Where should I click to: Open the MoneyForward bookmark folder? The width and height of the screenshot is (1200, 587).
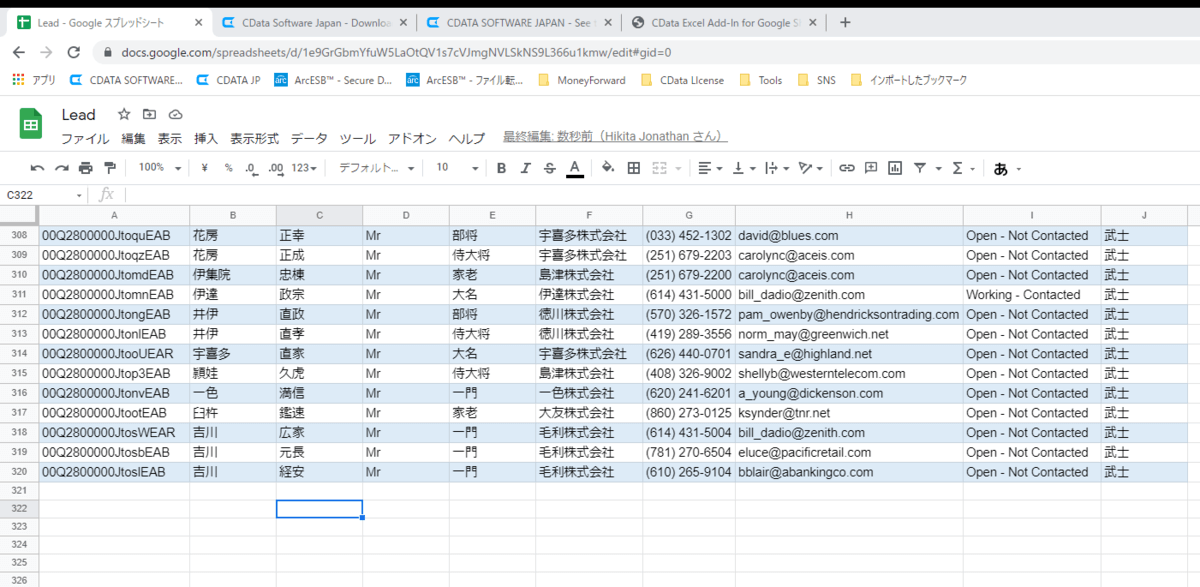pos(581,80)
